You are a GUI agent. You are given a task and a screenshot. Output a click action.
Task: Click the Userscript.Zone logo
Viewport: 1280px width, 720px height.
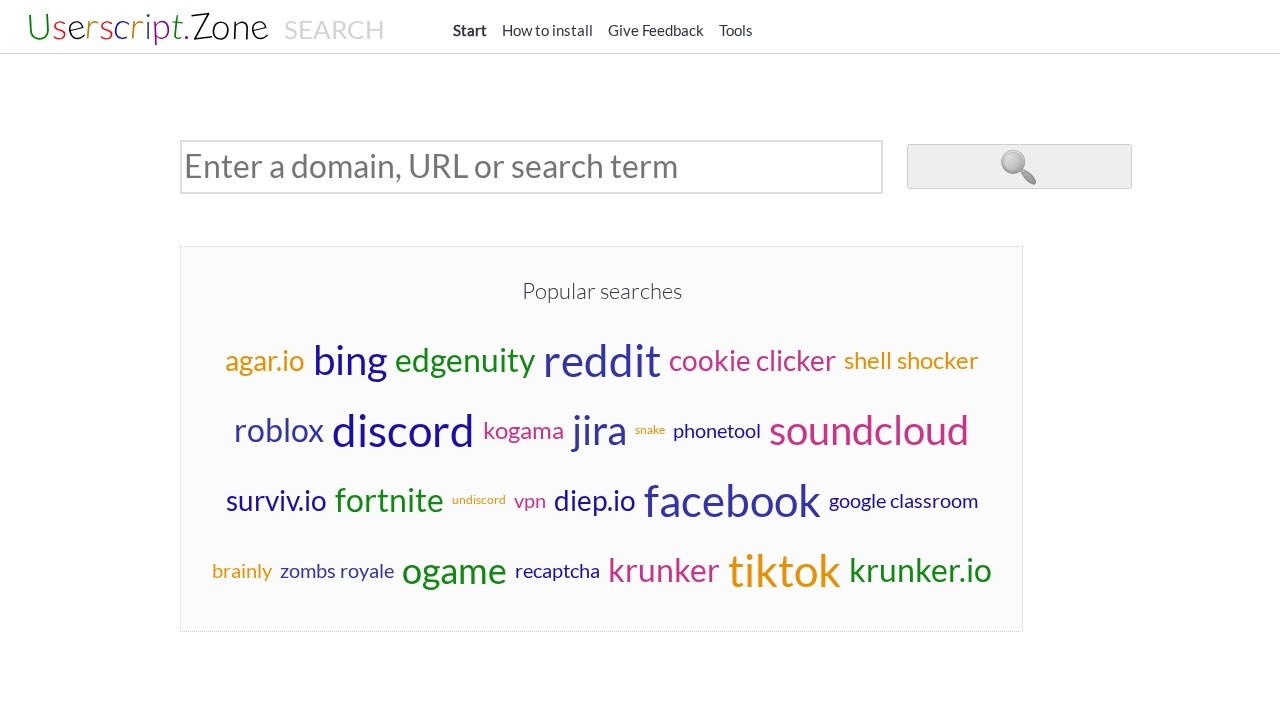click(x=148, y=28)
